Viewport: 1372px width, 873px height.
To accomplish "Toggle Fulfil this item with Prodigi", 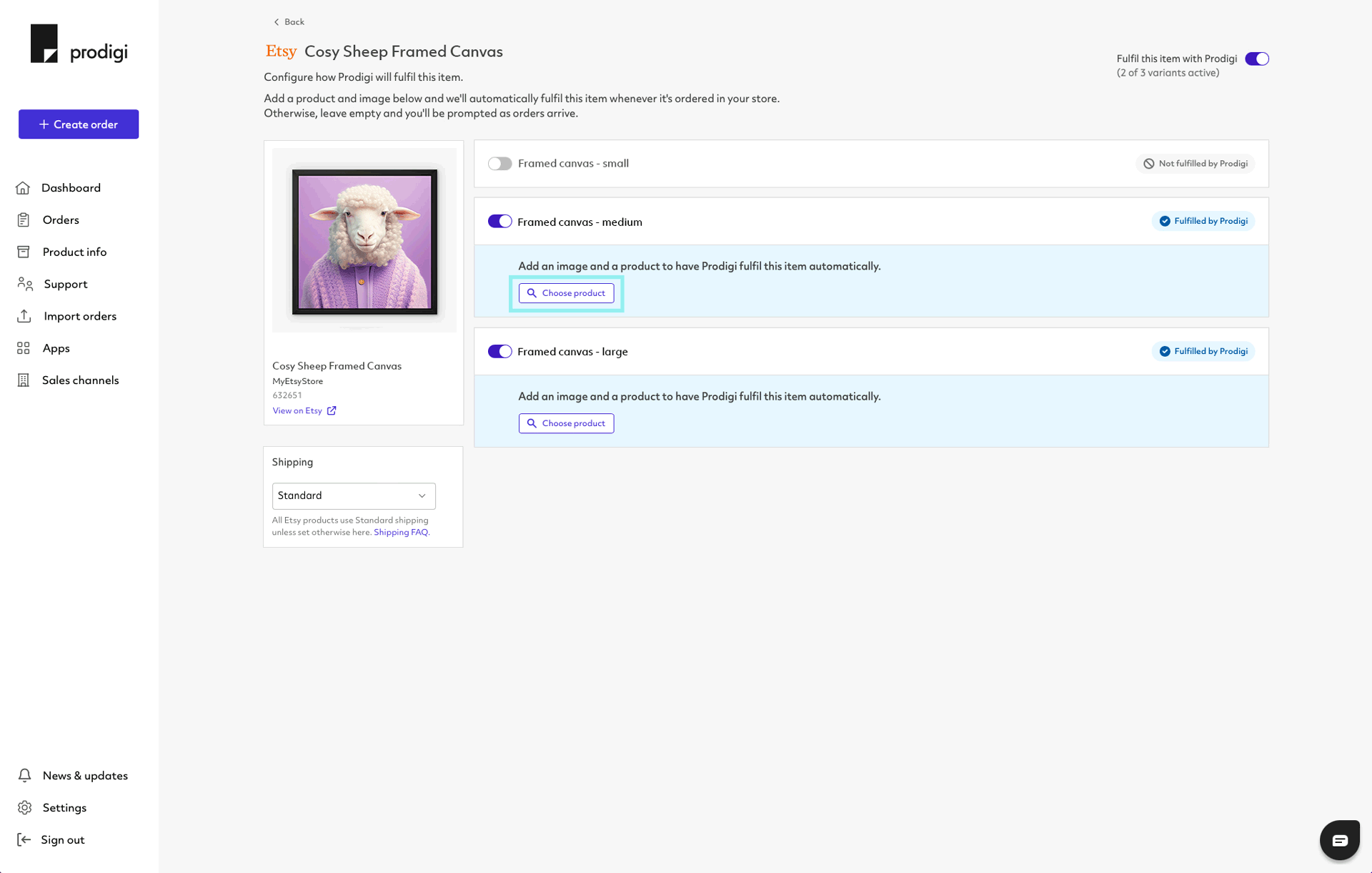I will click(1258, 58).
